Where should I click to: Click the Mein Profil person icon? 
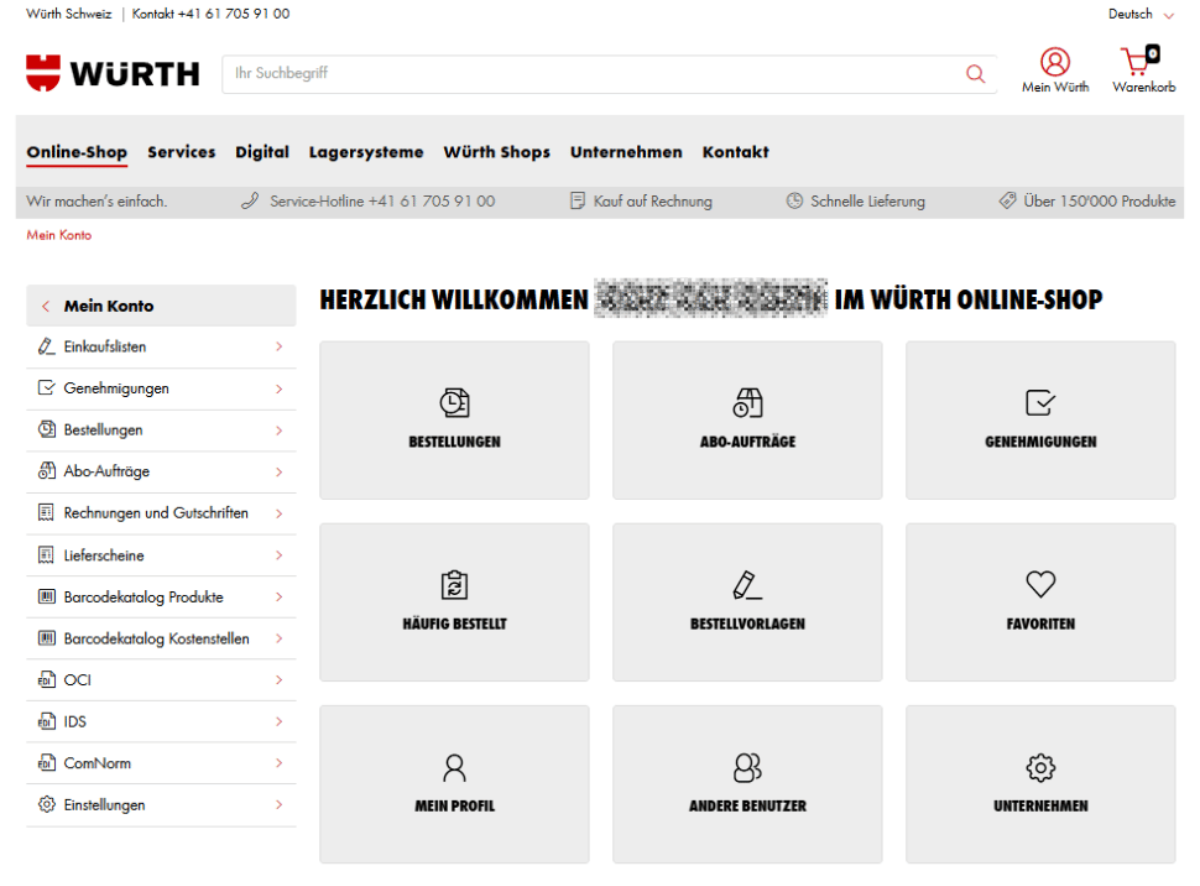point(454,768)
